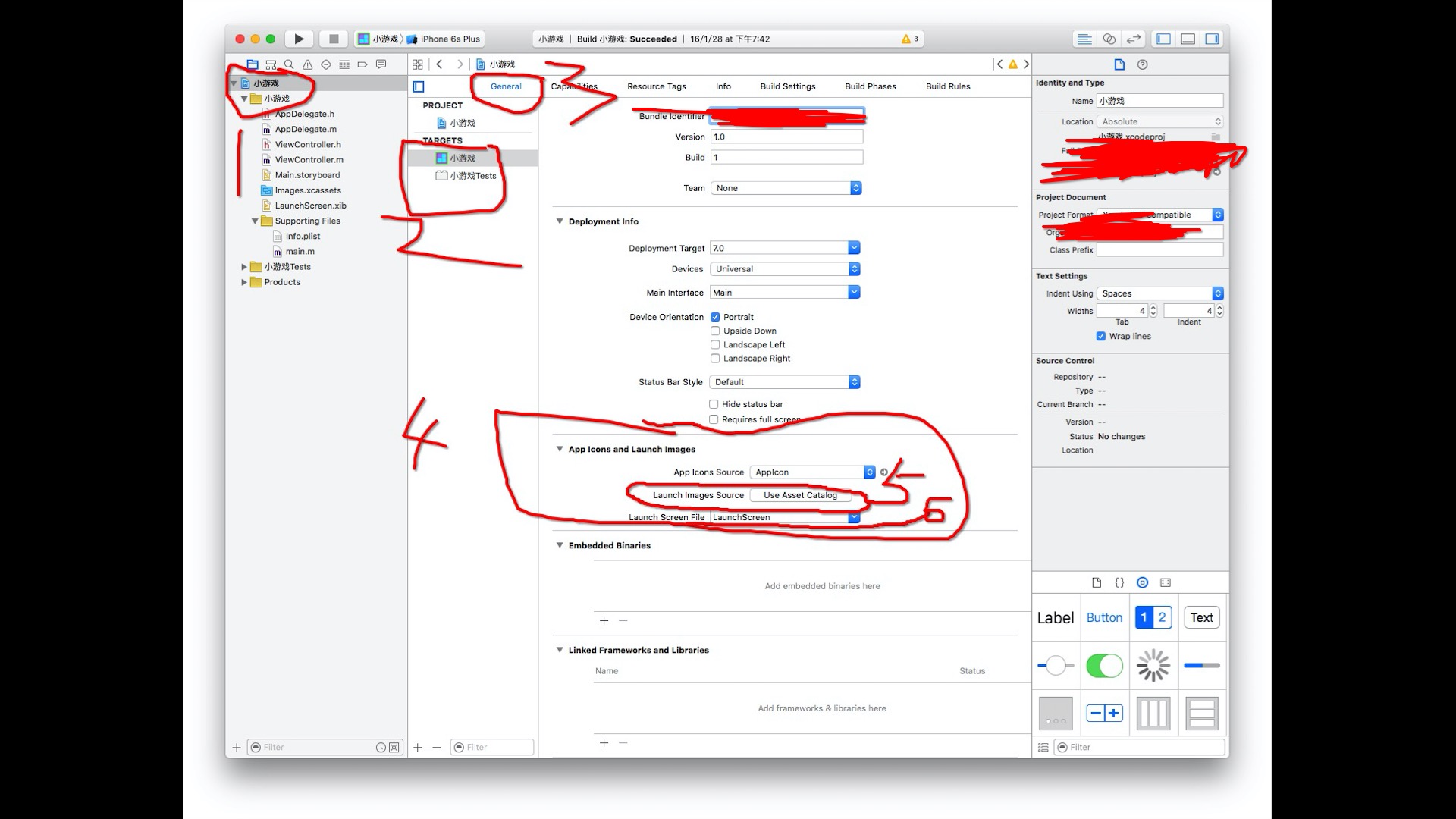
Task: Click the Button UI element icon in object library
Action: [1104, 617]
